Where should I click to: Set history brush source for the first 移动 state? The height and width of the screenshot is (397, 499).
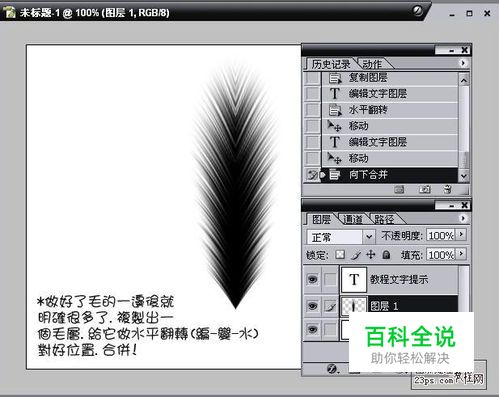[x=312, y=126]
